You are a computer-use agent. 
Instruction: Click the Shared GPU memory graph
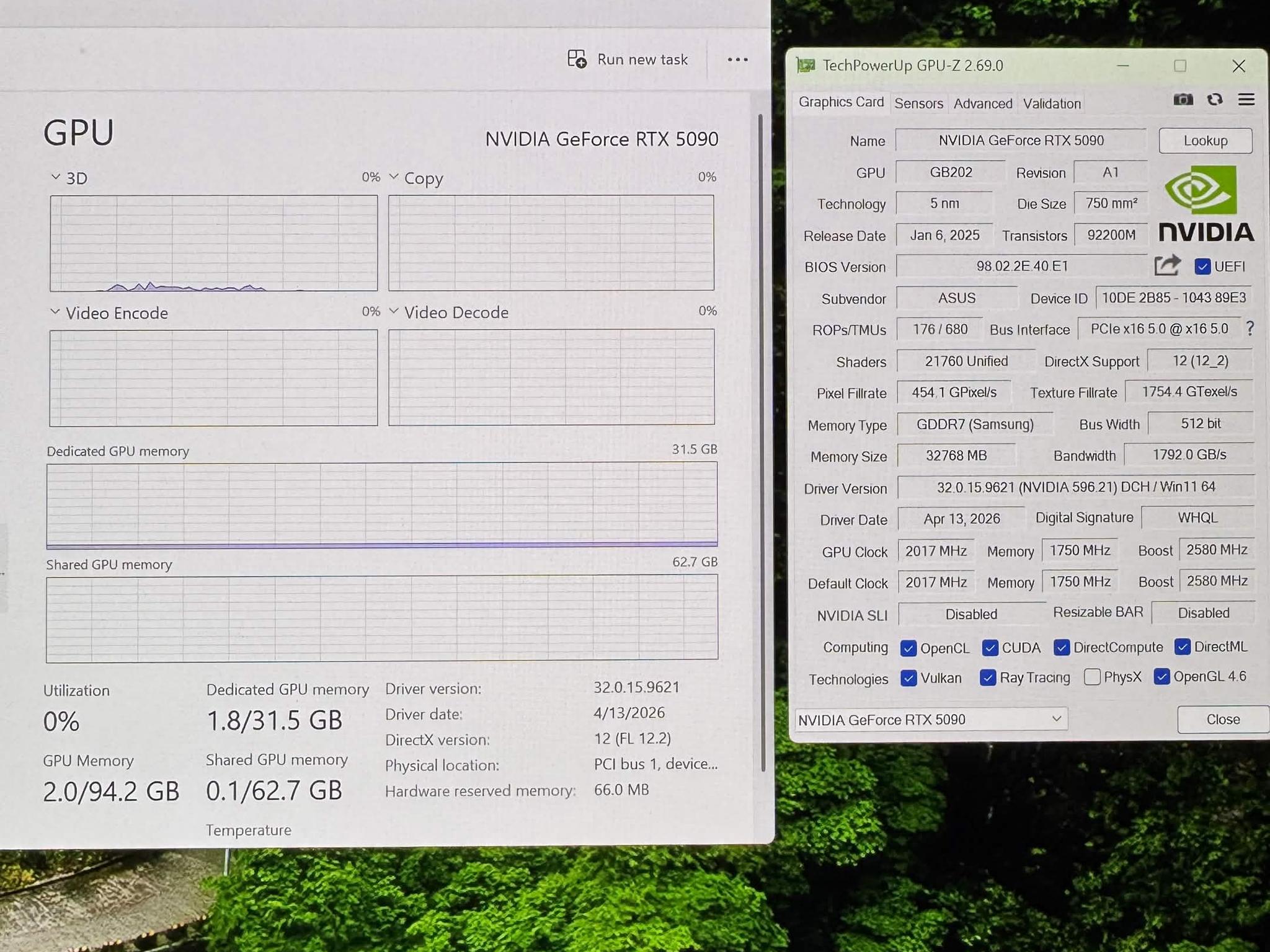(382, 619)
